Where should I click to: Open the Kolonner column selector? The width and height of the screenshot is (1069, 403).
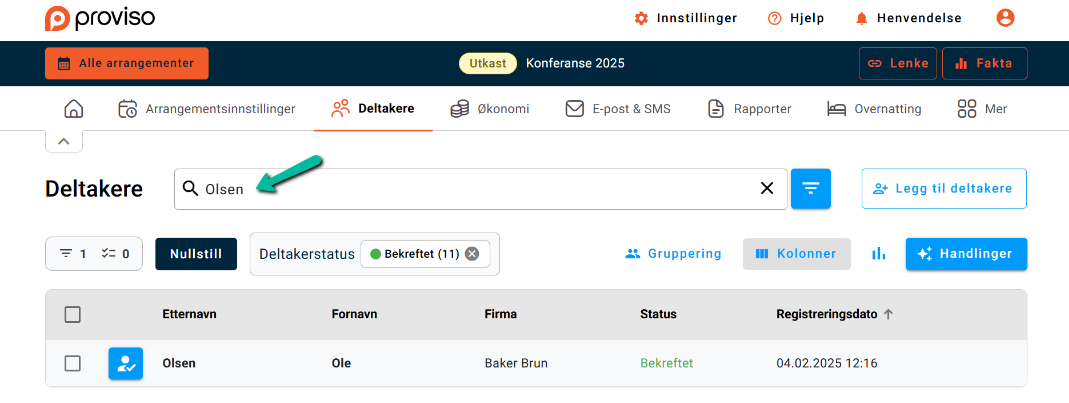796,254
